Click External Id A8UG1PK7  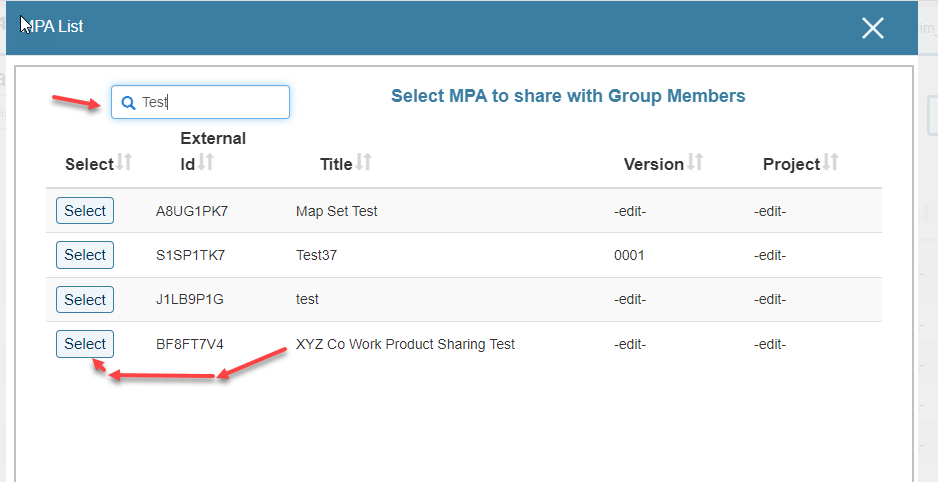pos(192,211)
